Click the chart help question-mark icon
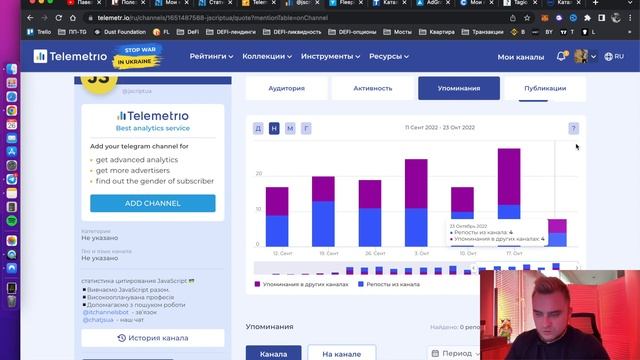 573,129
